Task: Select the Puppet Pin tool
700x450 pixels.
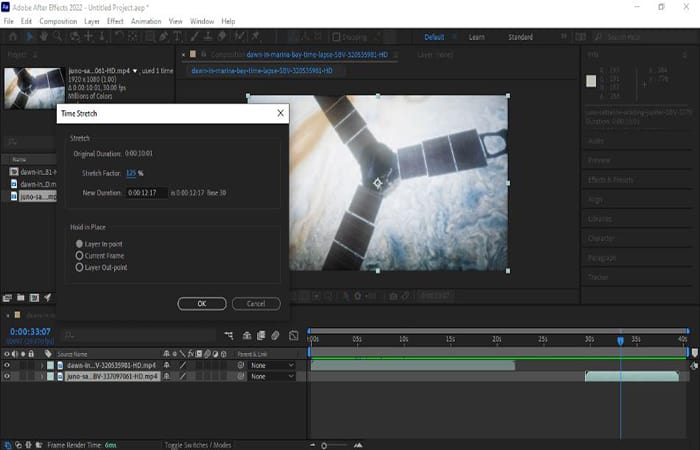Action: tap(256, 37)
